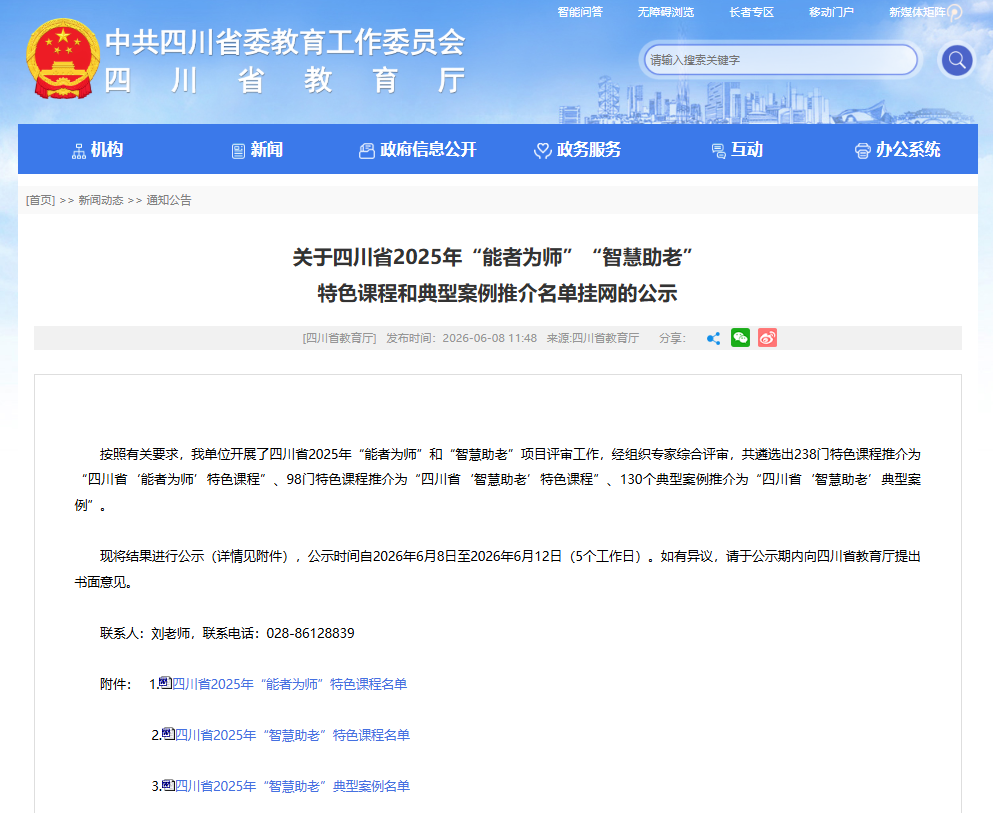Go to 通知公告 breadcrumb
The height and width of the screenshot is (813, 993).
169,200
